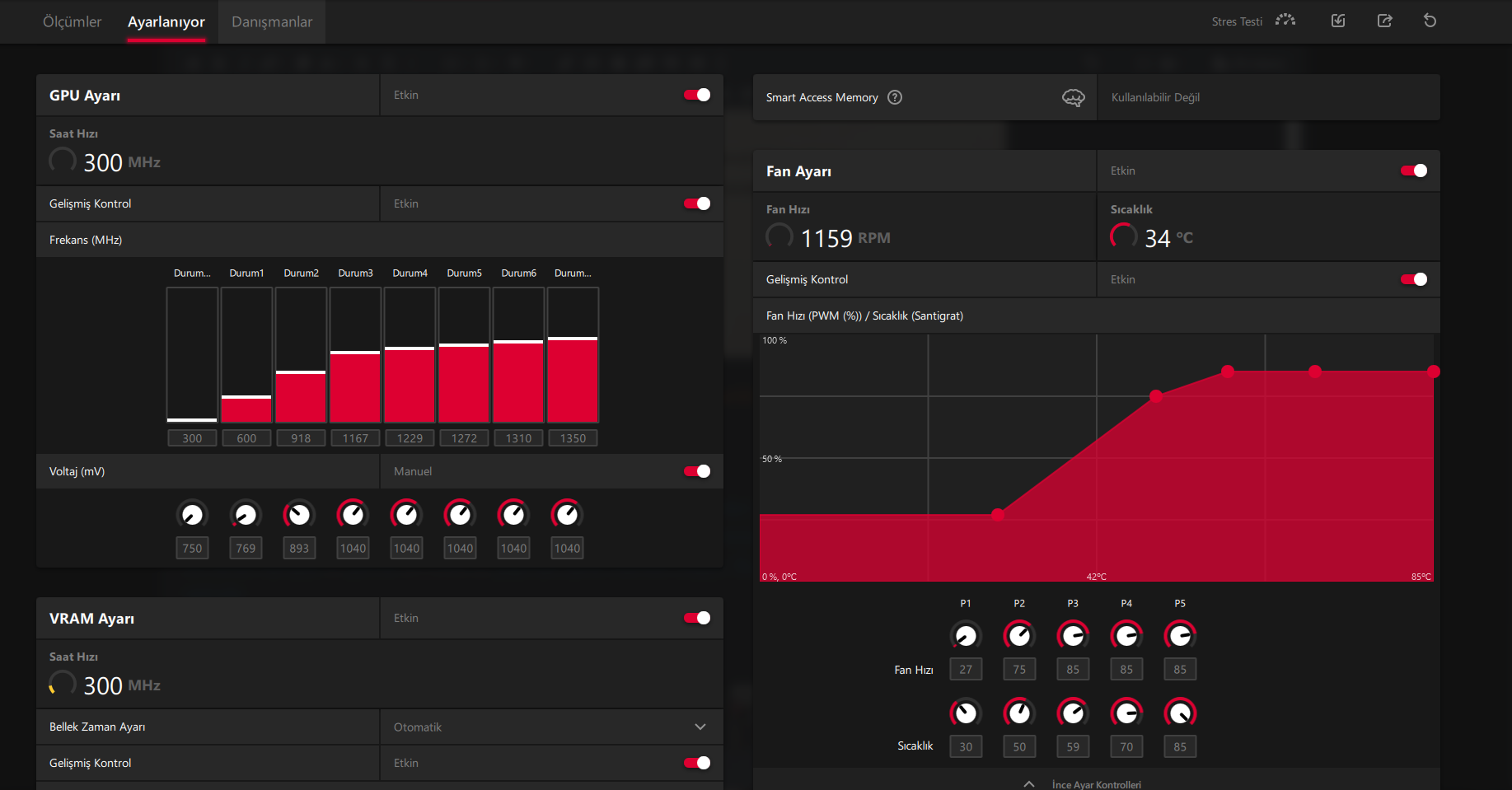The image size is (1512, 790).
Task: Click the VRAM clock speed gauge icon
Action: pyautogui.click(x=63, y=684)
